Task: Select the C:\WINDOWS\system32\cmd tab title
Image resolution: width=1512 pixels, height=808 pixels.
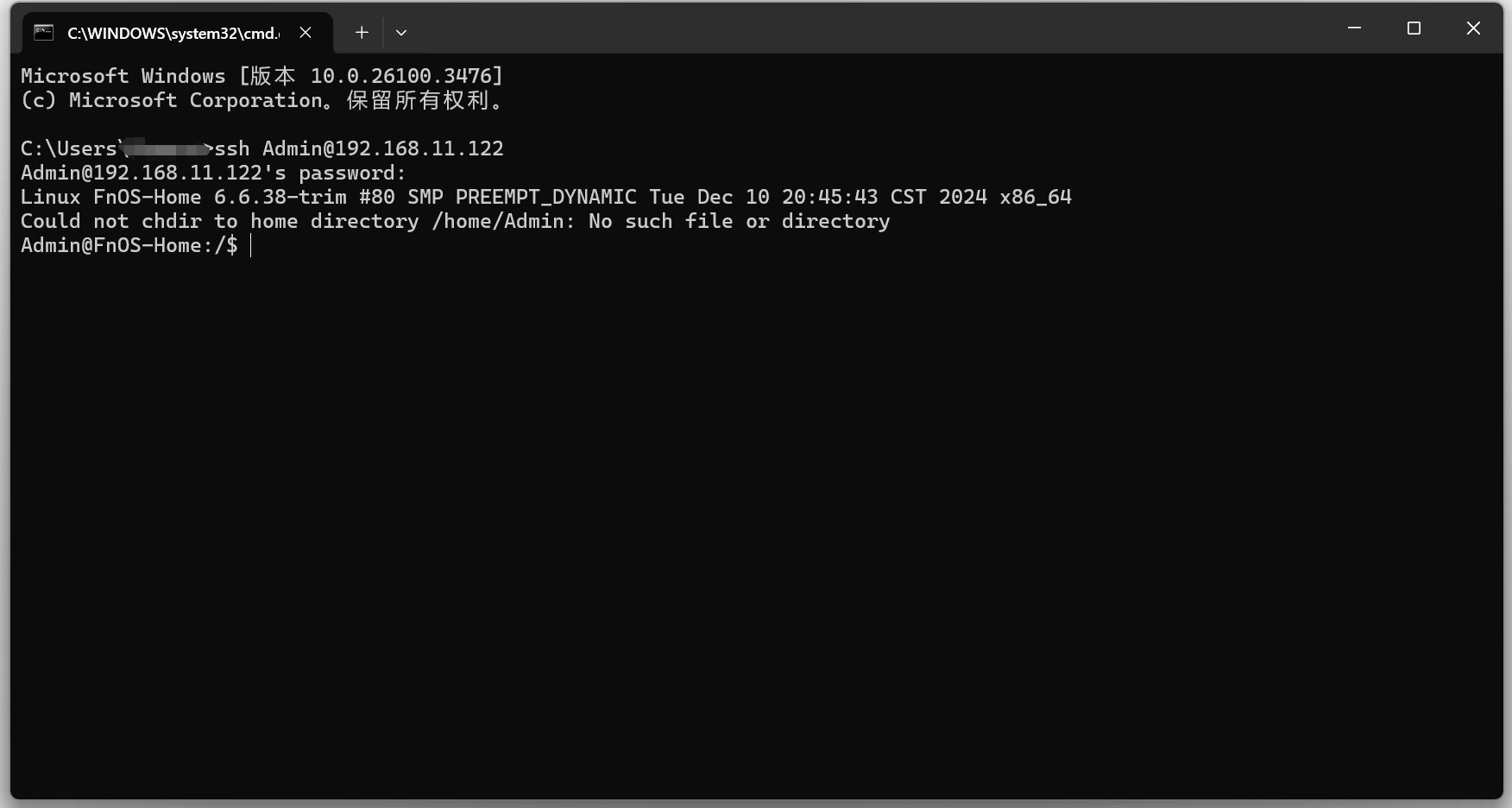Action: pyautogui.click(x=173, y=33)
